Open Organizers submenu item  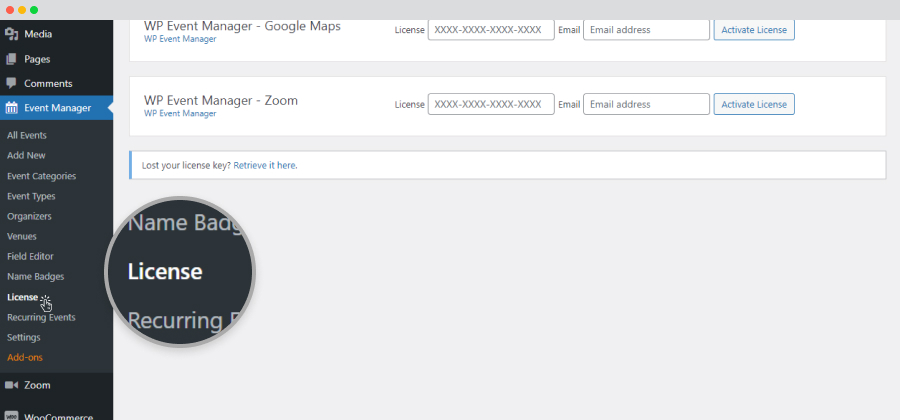(x=29, y=216)
